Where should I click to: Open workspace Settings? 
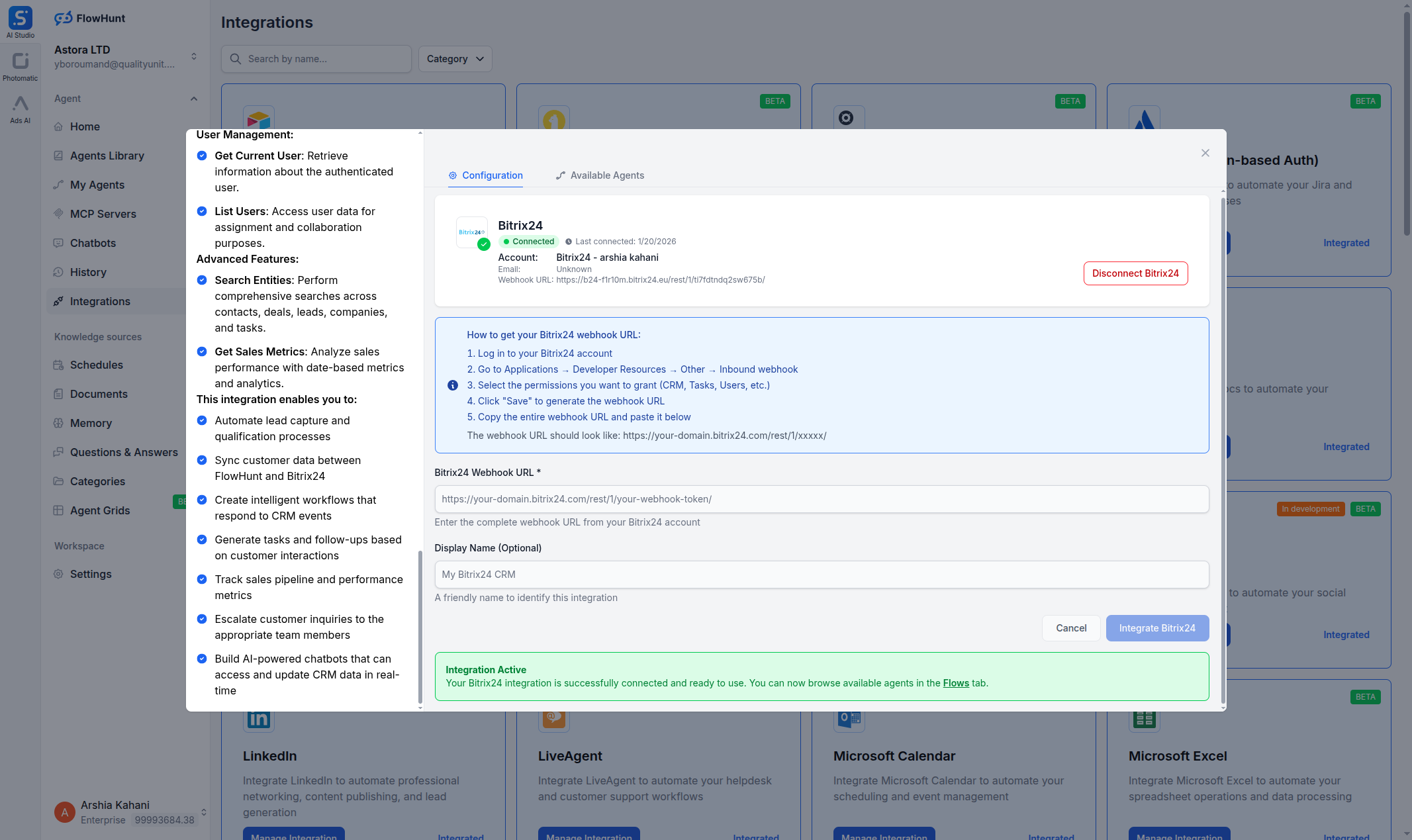[x=91, y=574]
